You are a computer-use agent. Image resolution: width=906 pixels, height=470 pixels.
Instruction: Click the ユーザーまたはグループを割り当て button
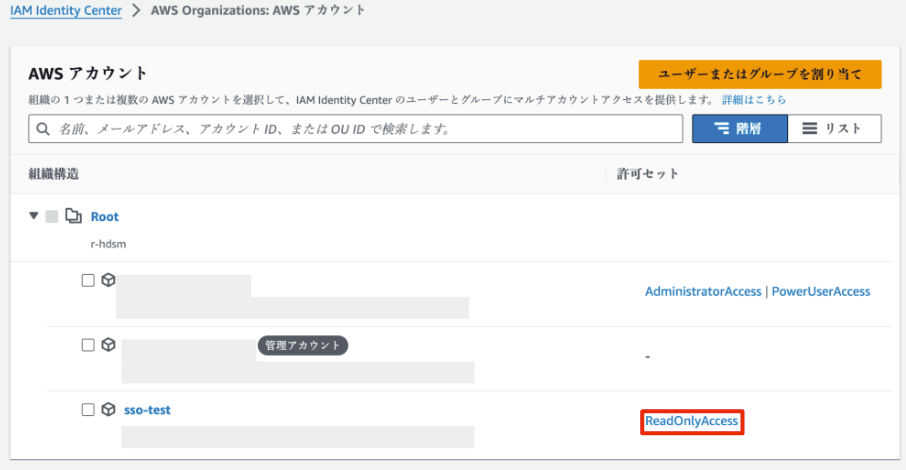coord(760,75)
